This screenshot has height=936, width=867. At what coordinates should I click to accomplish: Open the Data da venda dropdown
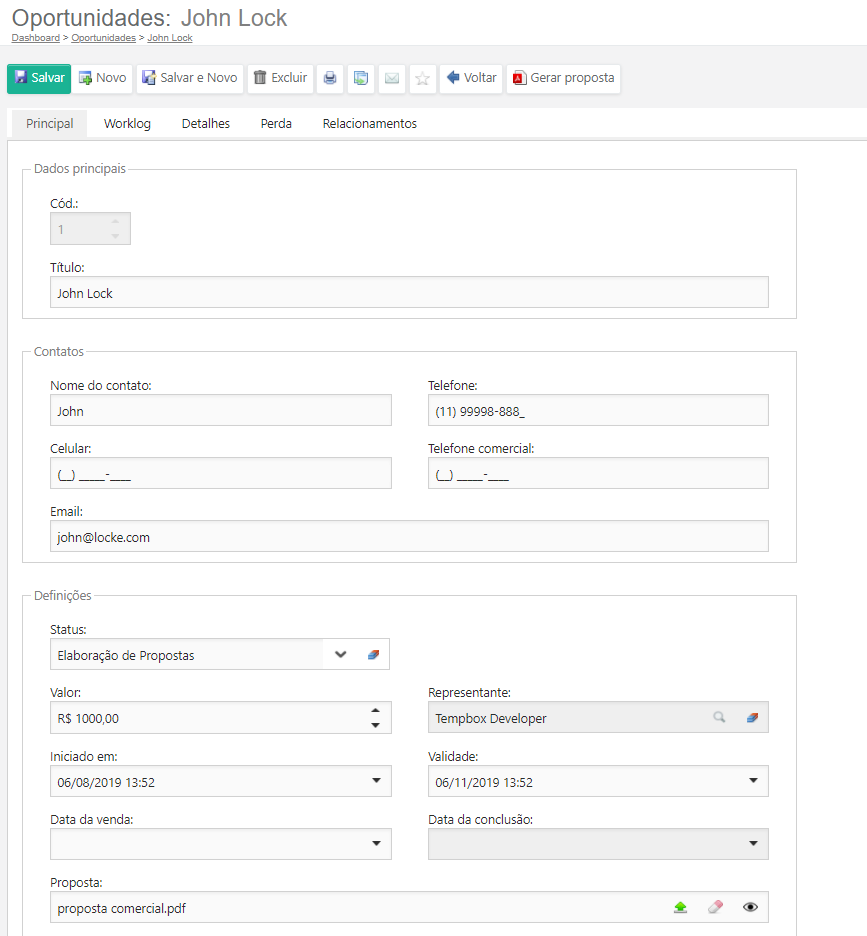376,844
